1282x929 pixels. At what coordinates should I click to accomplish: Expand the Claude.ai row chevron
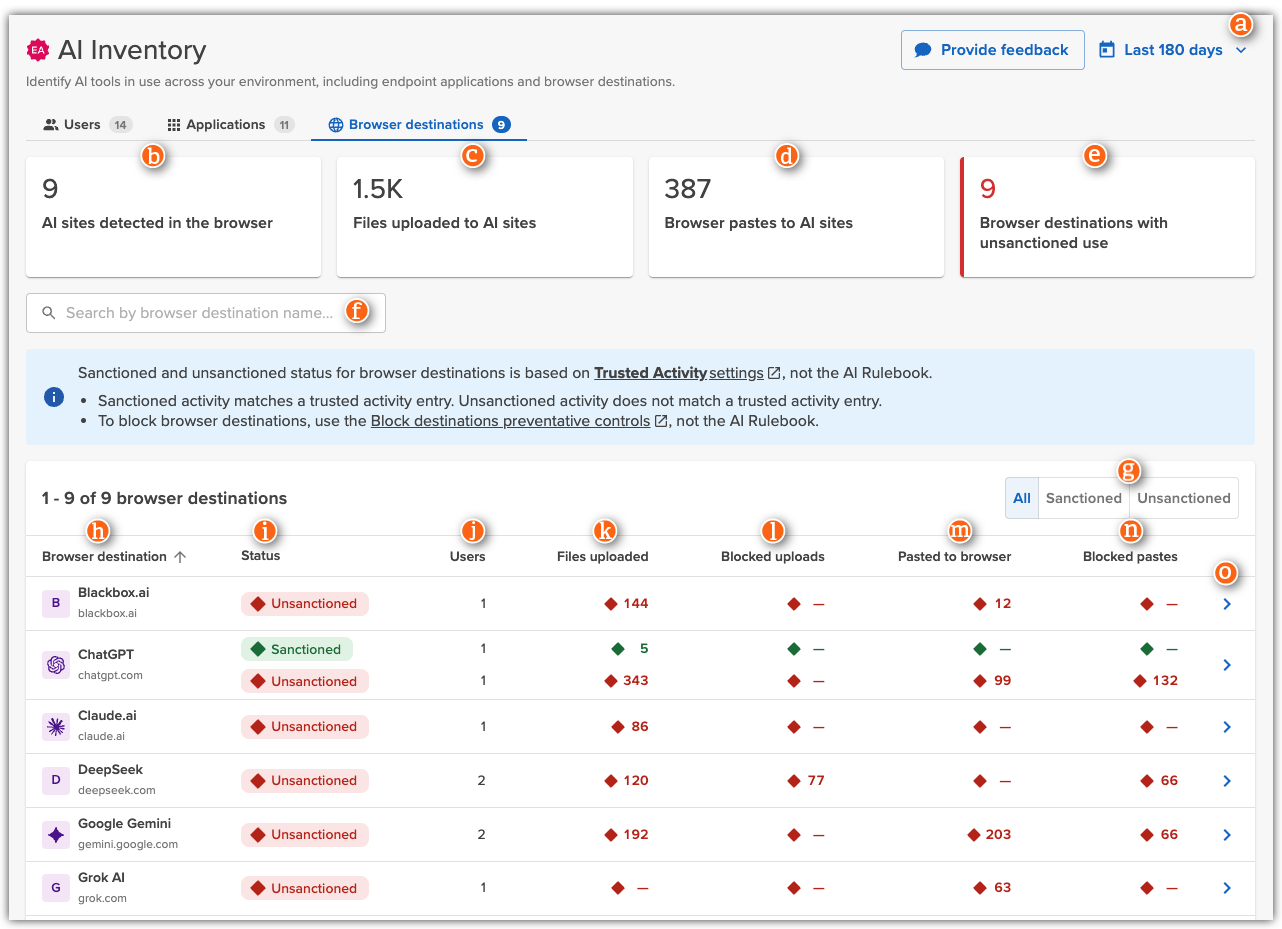(1227, 727)
